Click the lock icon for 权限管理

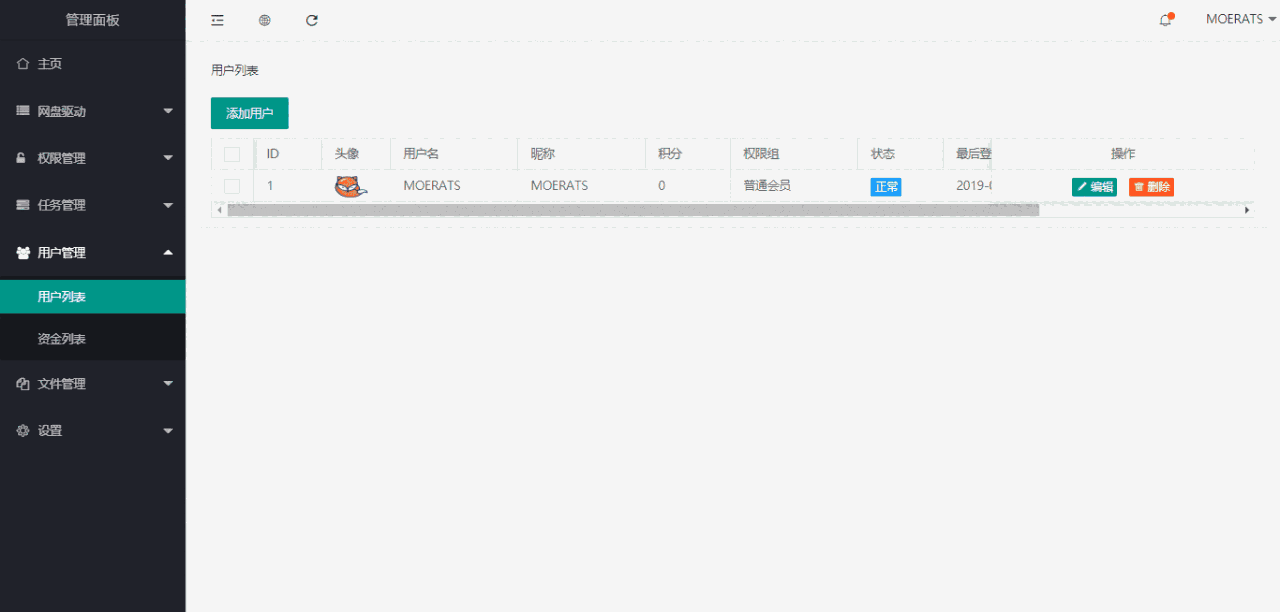(x=22, y=158)
